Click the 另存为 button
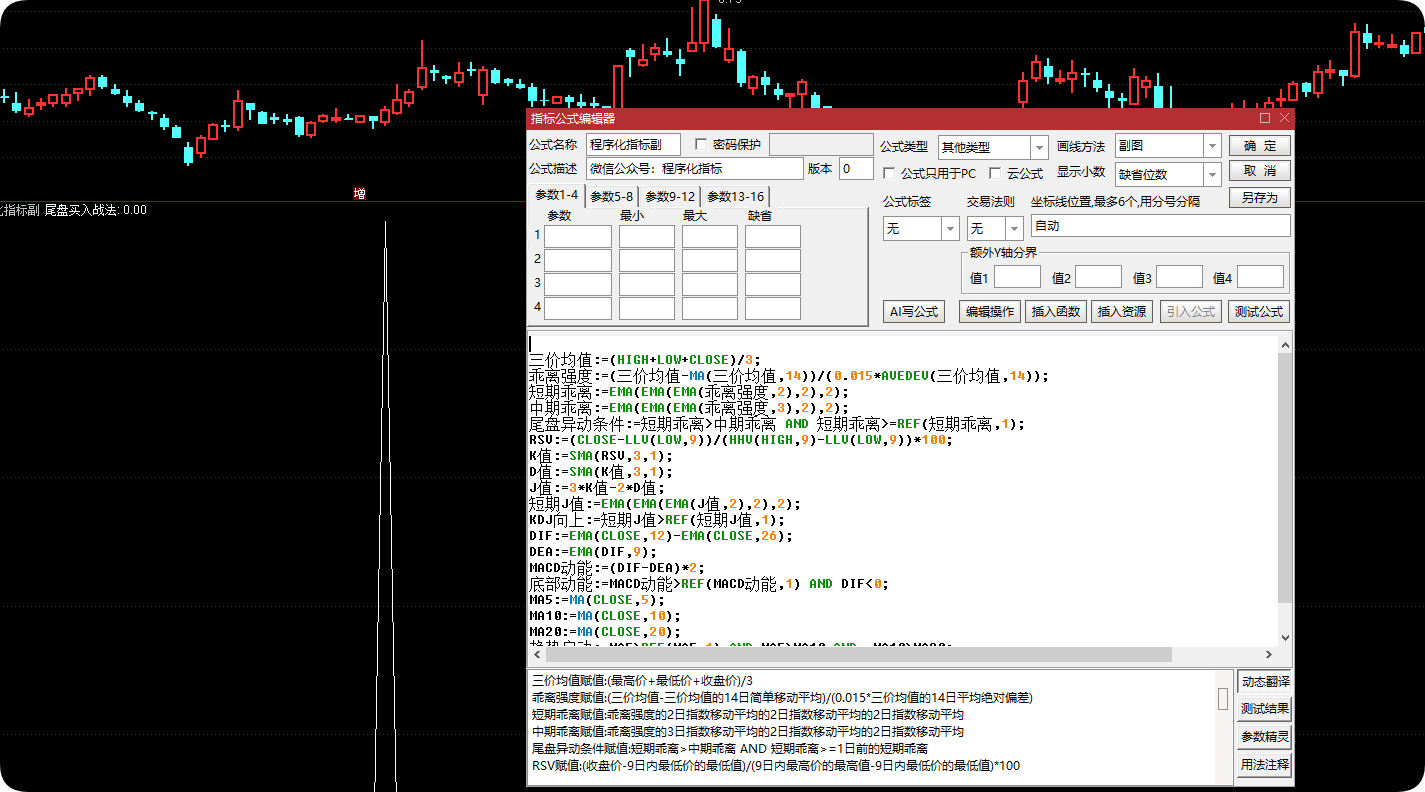The image size is (1425, 792). click(1260, 197)
